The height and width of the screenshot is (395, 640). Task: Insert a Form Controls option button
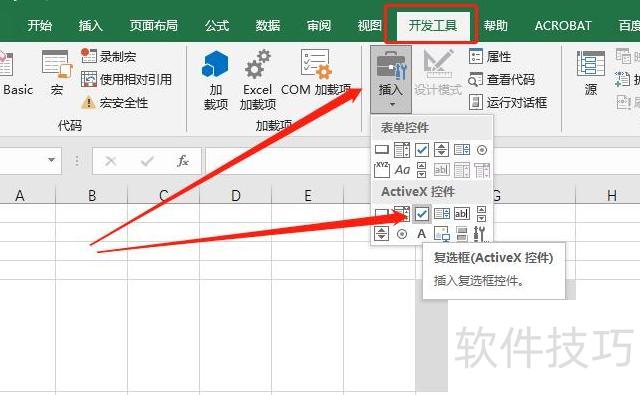(x=482, y=150)
